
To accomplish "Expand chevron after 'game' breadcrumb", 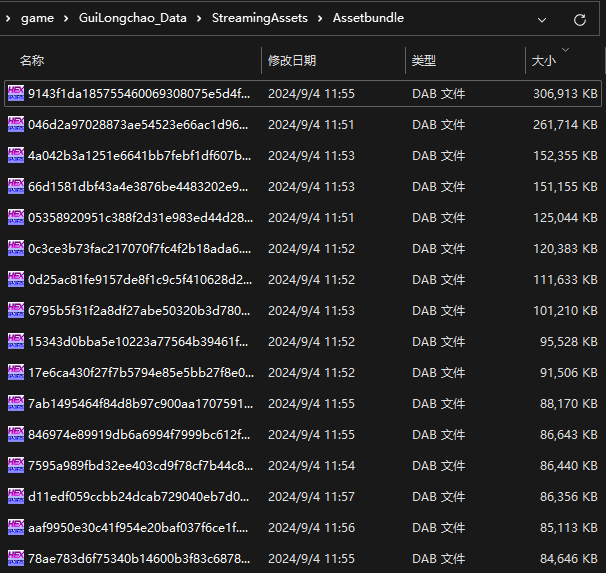I will pyautogui.click(x=66, y=18).
